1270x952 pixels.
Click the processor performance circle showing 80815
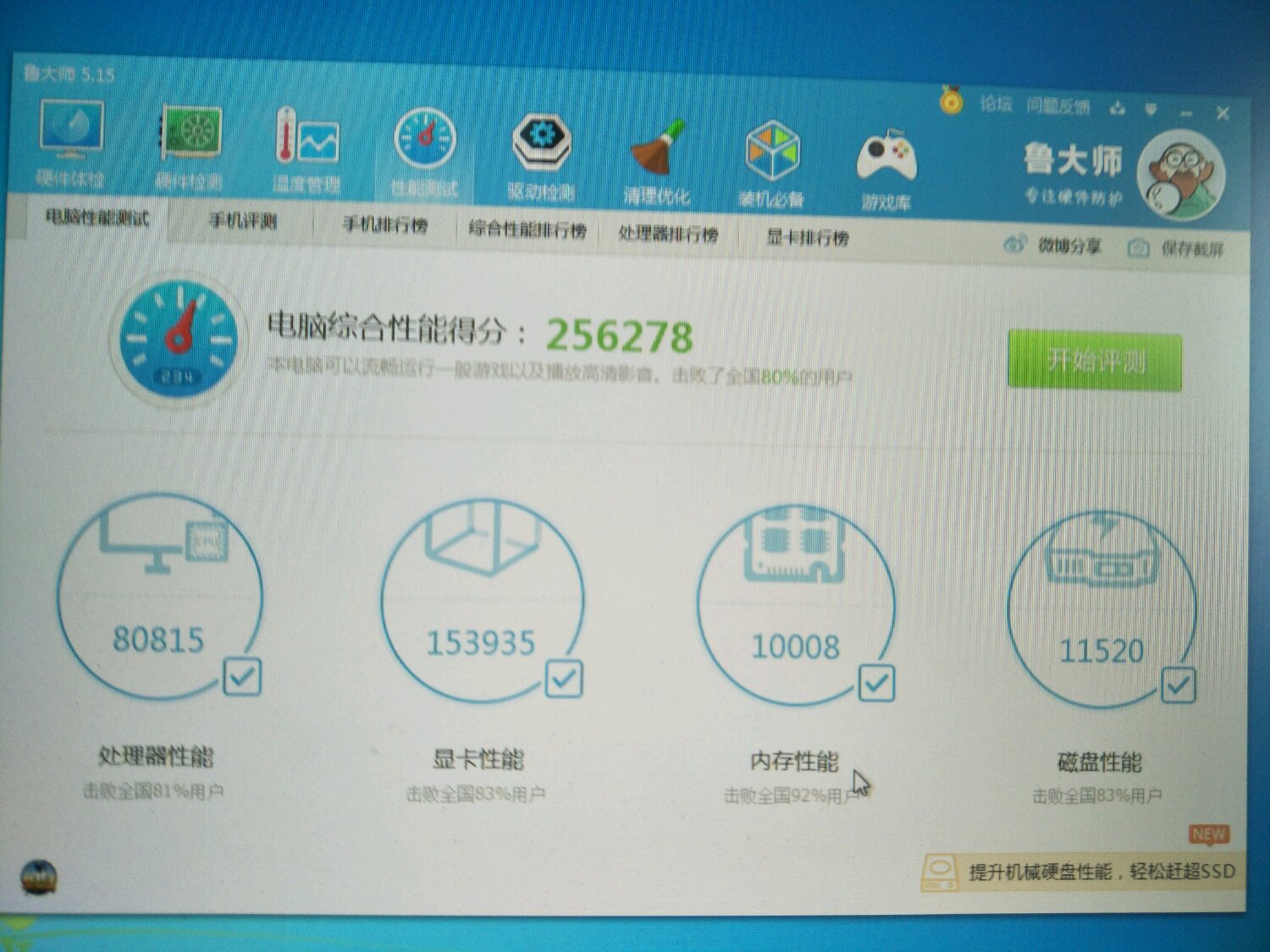tap(159, 597)
